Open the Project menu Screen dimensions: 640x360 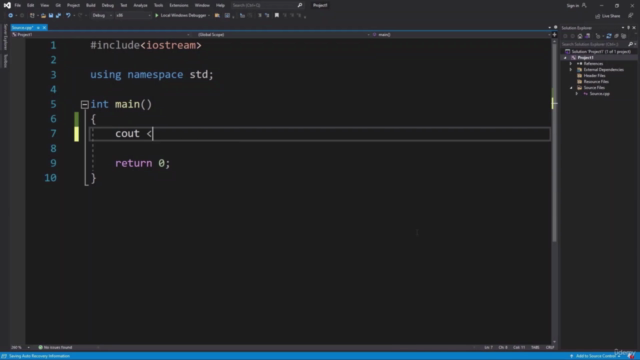point(73,5)
